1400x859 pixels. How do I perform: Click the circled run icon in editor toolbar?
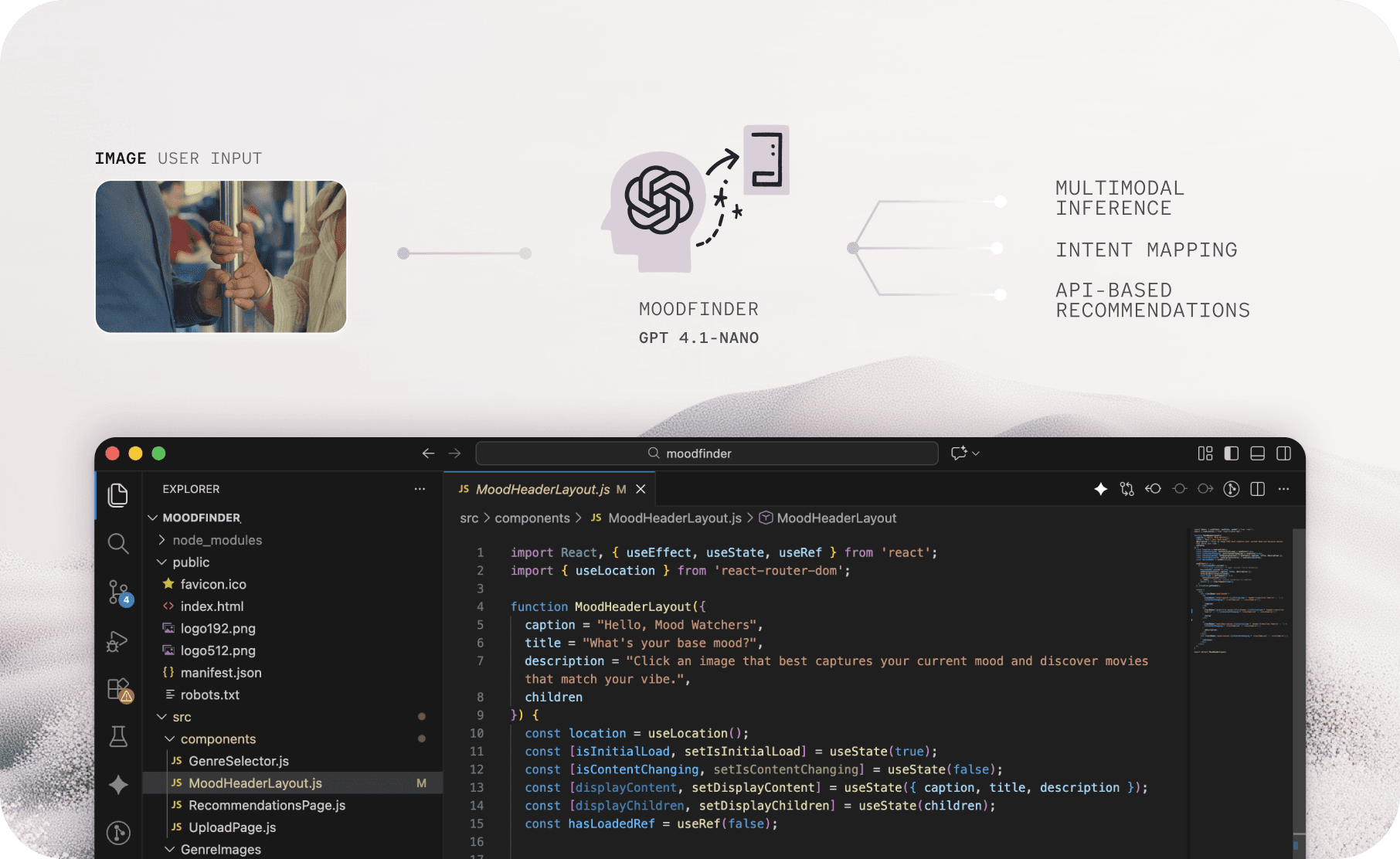click(1232, 489)
